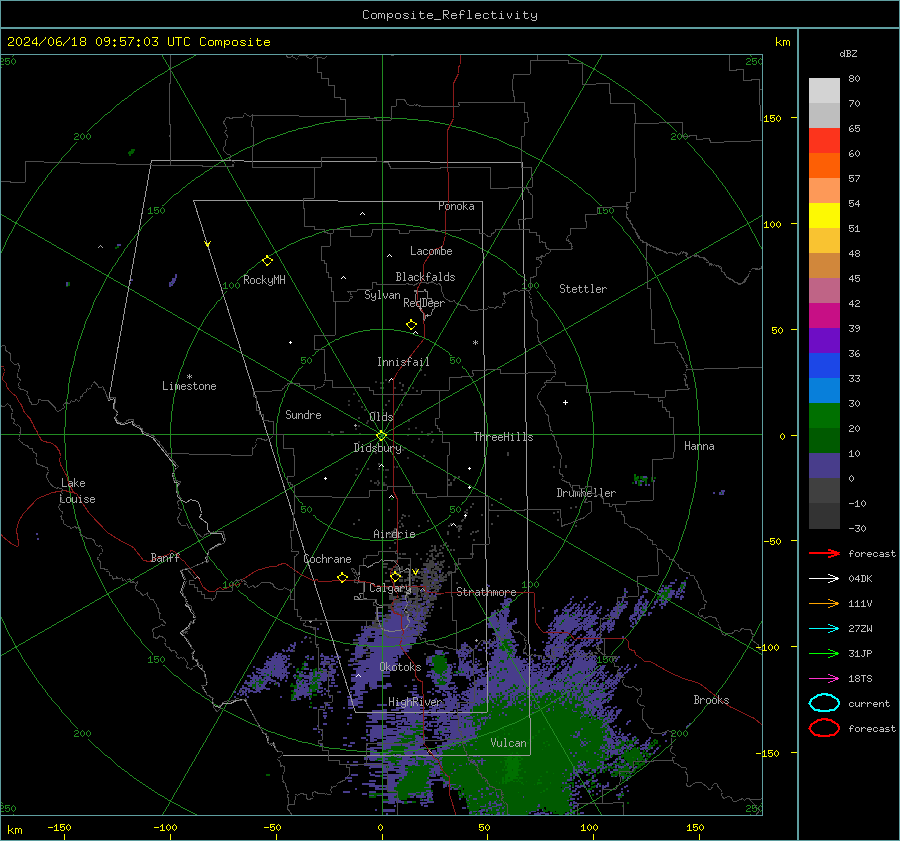Click the Didsbury city label
Image resolution: width=900 pixels, height=841 pixels.
click(377, 448)
